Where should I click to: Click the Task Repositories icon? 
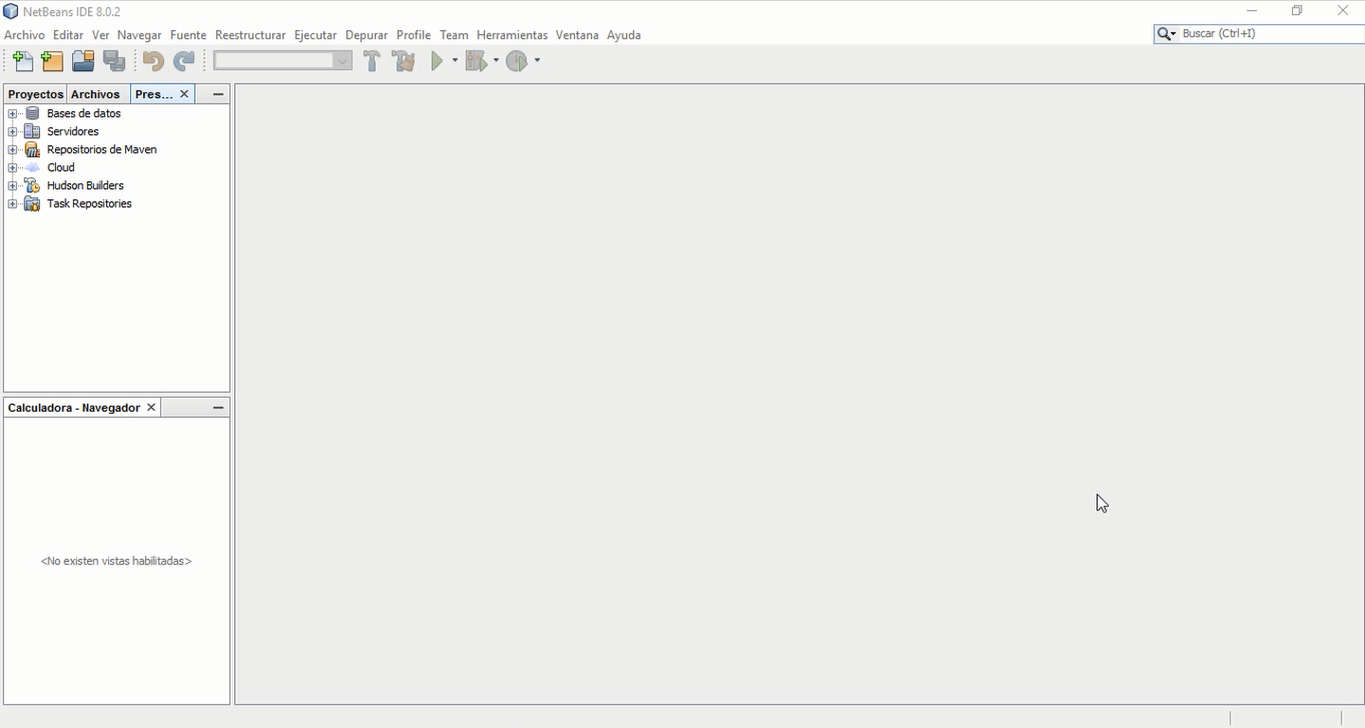pos(33,204)
